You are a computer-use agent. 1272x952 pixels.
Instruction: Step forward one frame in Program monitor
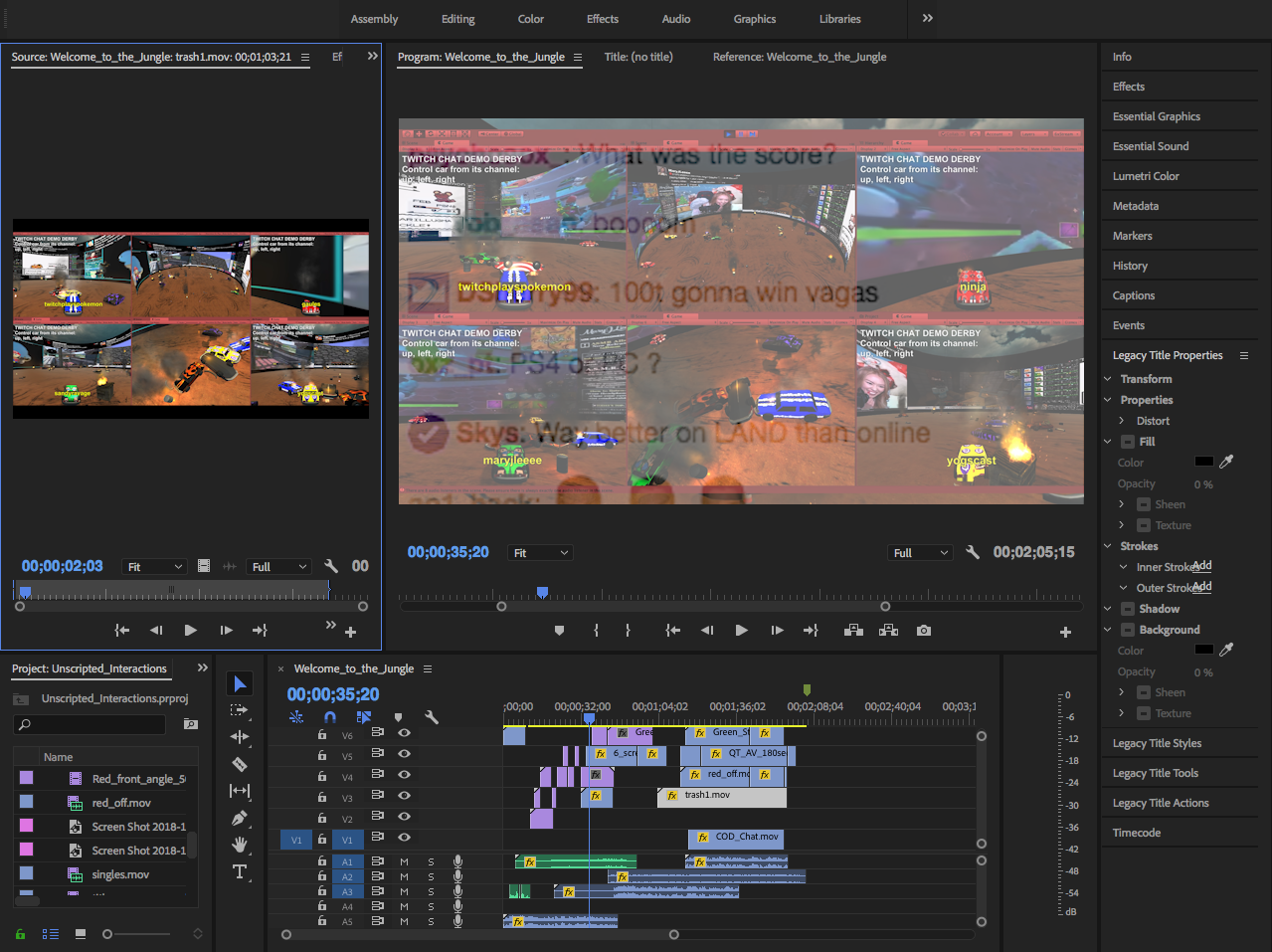coord(777,631)
